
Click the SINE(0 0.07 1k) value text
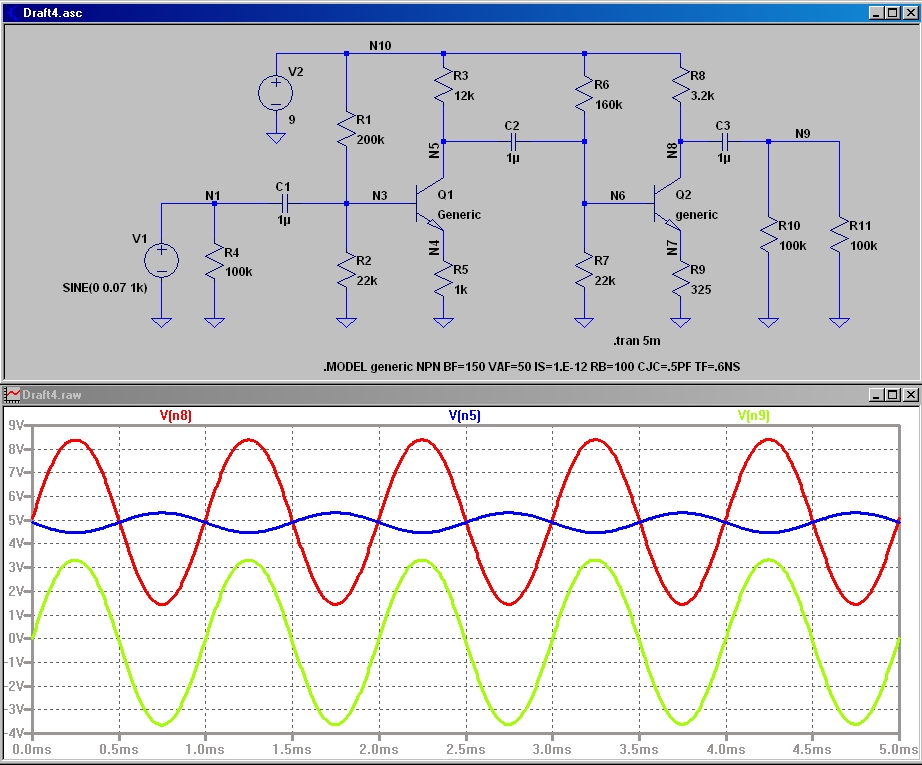105,288
